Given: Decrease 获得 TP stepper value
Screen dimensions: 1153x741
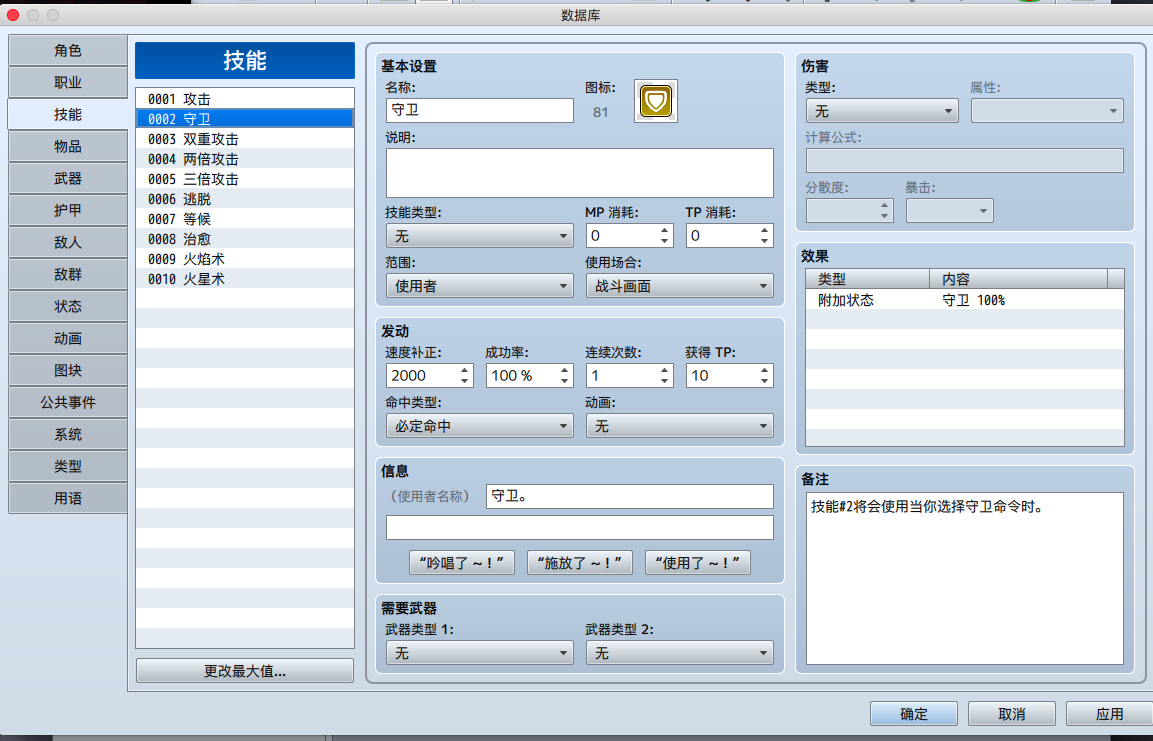Looking at the screenshot, I should click(x=765, y=381).
